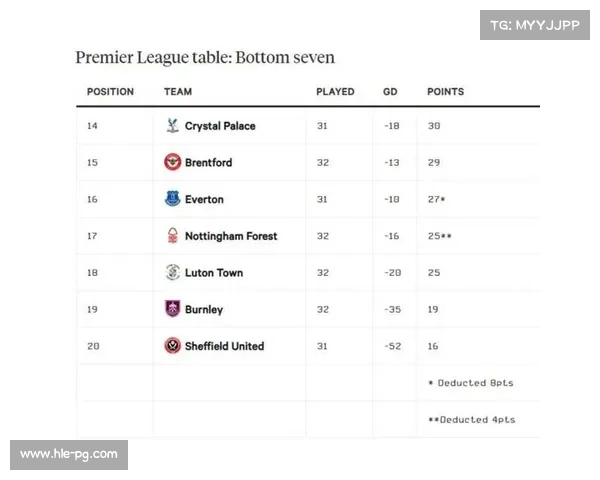The height and width of the screenshot is (480, 600).
Task: Select the GD column header
Action: (x=390, y=92)
